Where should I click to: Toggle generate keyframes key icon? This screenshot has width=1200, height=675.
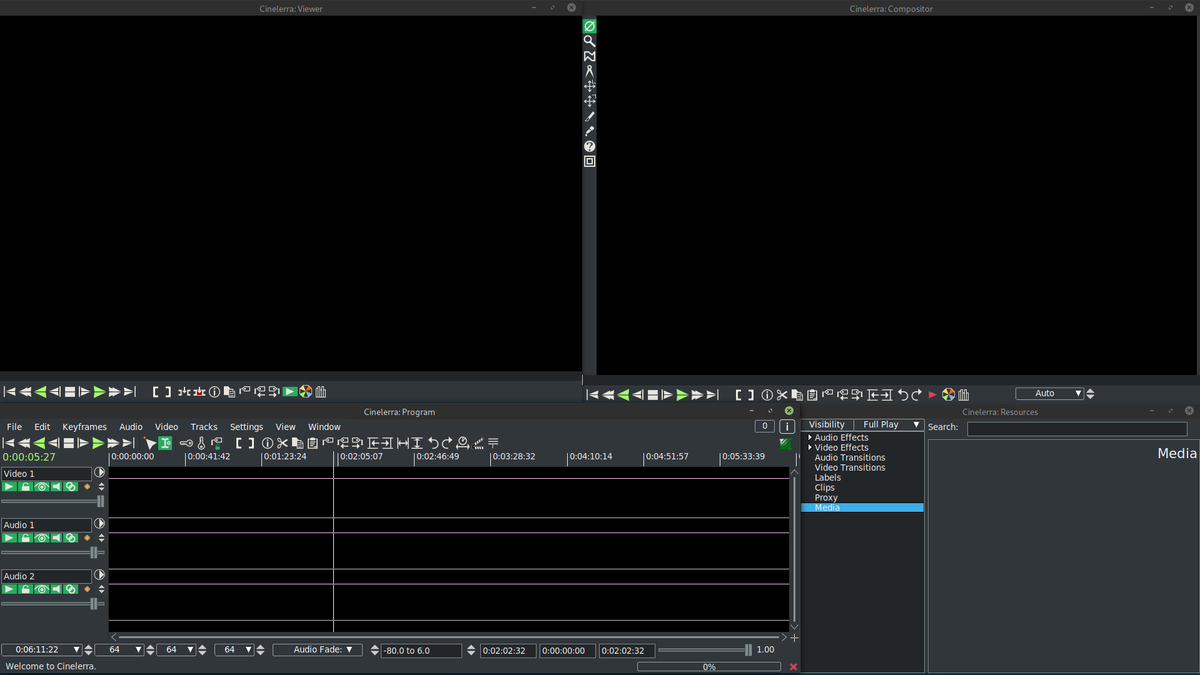(186, 443)
